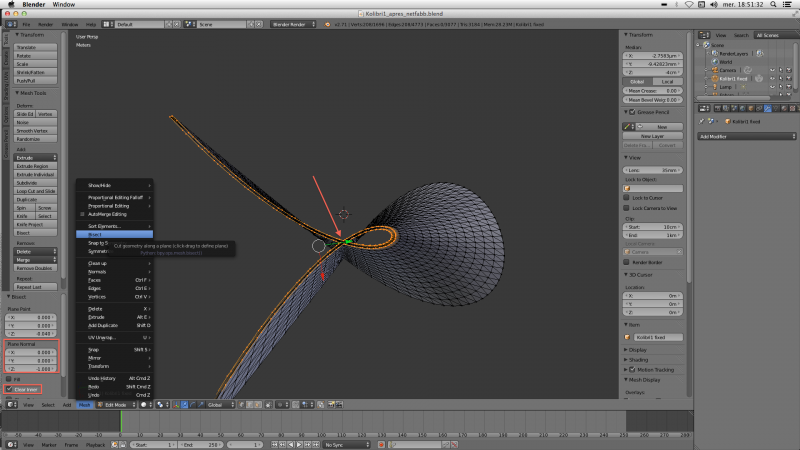This screenshot has height=450, width=800.
Task: Open the Constraints chain tab icon
Action: [x=759, y=108]
